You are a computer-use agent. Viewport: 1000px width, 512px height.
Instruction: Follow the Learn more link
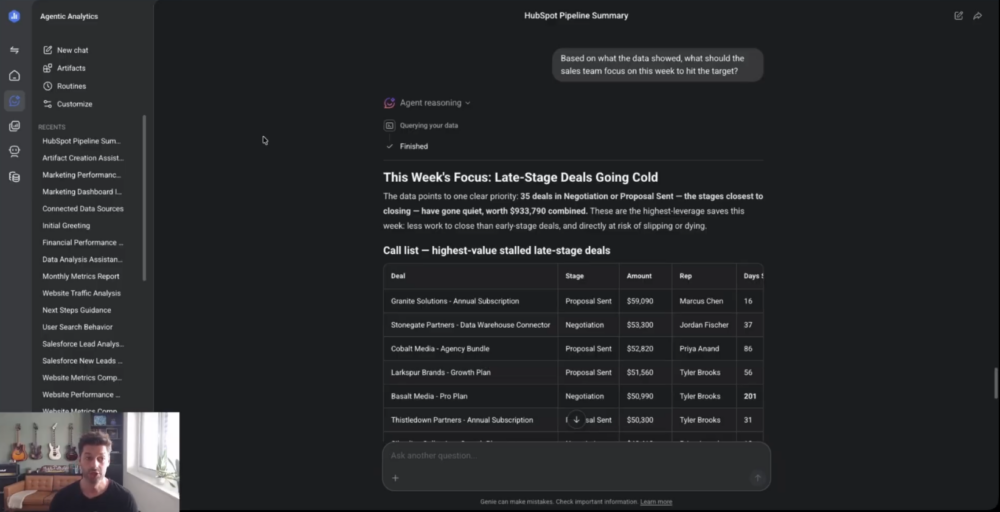point(656,502)
